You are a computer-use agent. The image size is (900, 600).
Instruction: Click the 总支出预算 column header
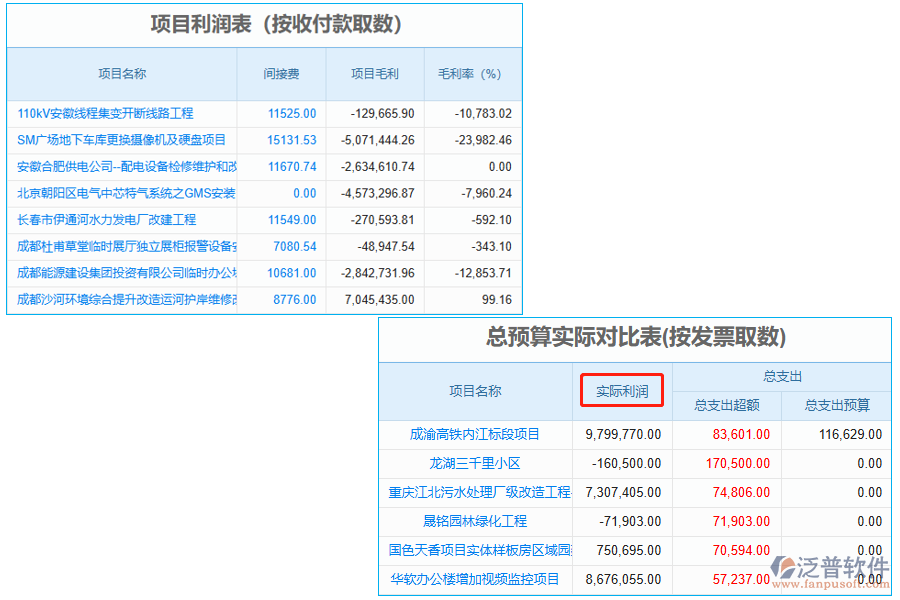[x=837, y=405]
